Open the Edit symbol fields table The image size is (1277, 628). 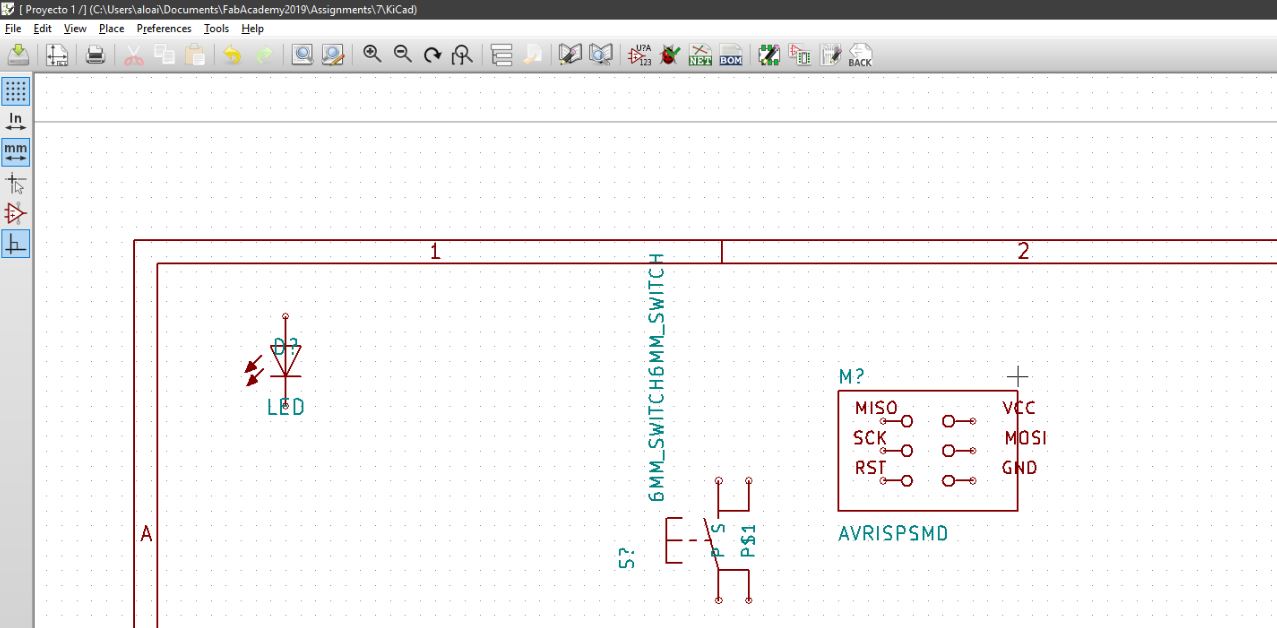click(x=830, y=55)
